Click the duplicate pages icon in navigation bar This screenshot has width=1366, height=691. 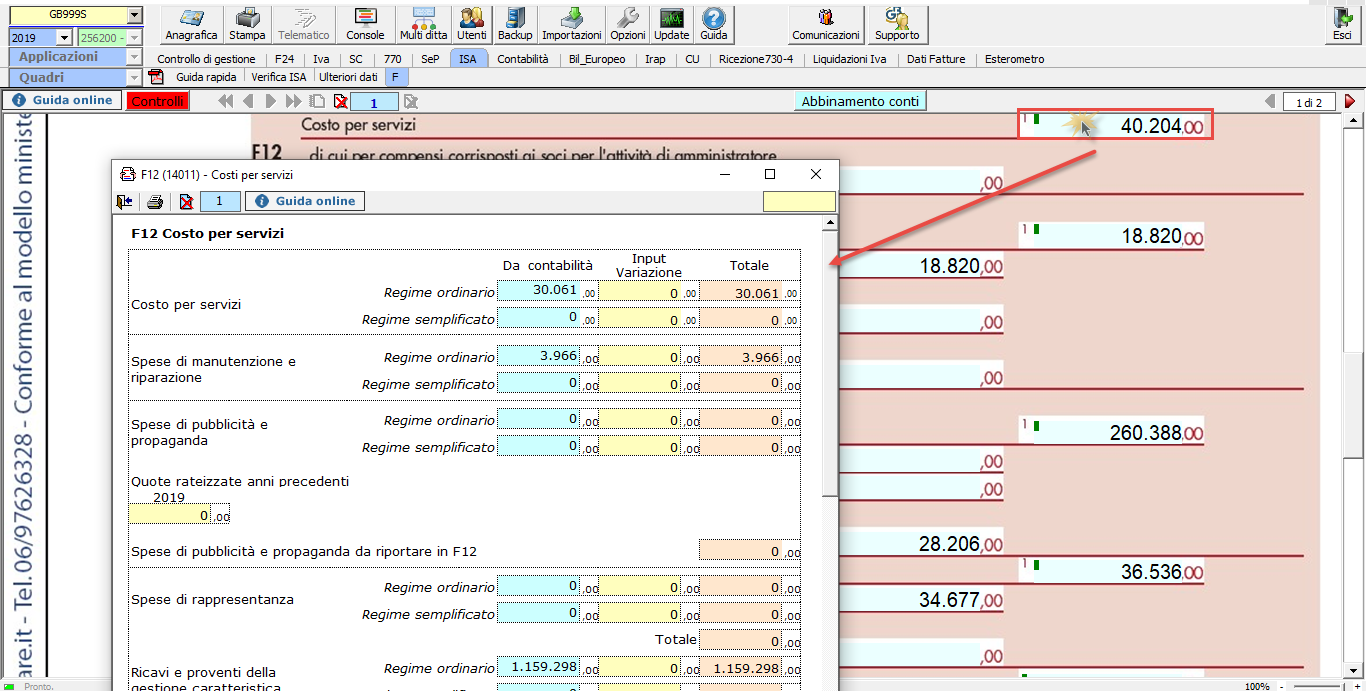tap(317, 101)
